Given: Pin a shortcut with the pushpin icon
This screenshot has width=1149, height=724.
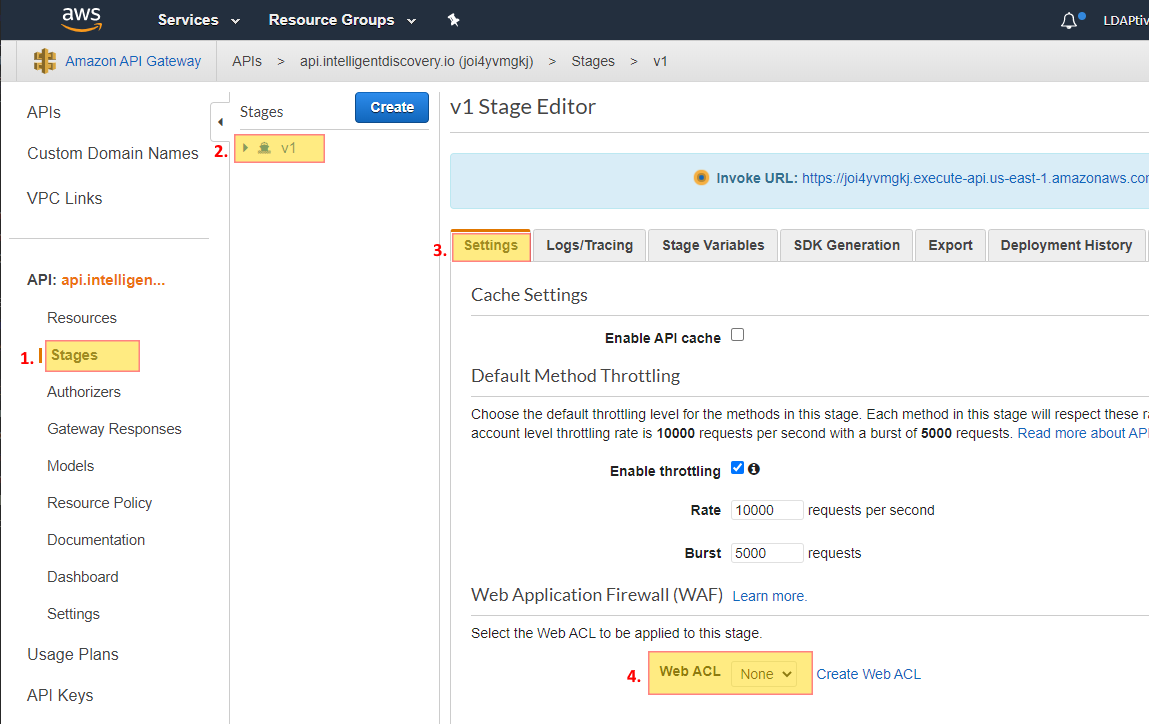Looking at the screenshot, I should pos(454,20).
